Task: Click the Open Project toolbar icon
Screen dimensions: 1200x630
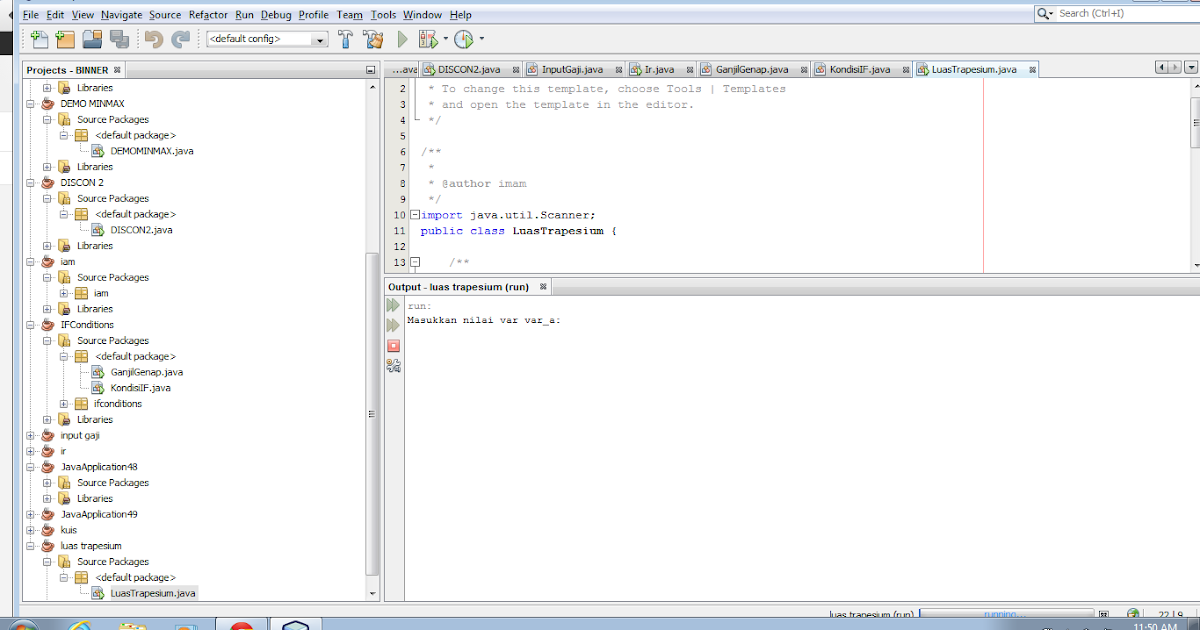Action: (x=93, y=39)
